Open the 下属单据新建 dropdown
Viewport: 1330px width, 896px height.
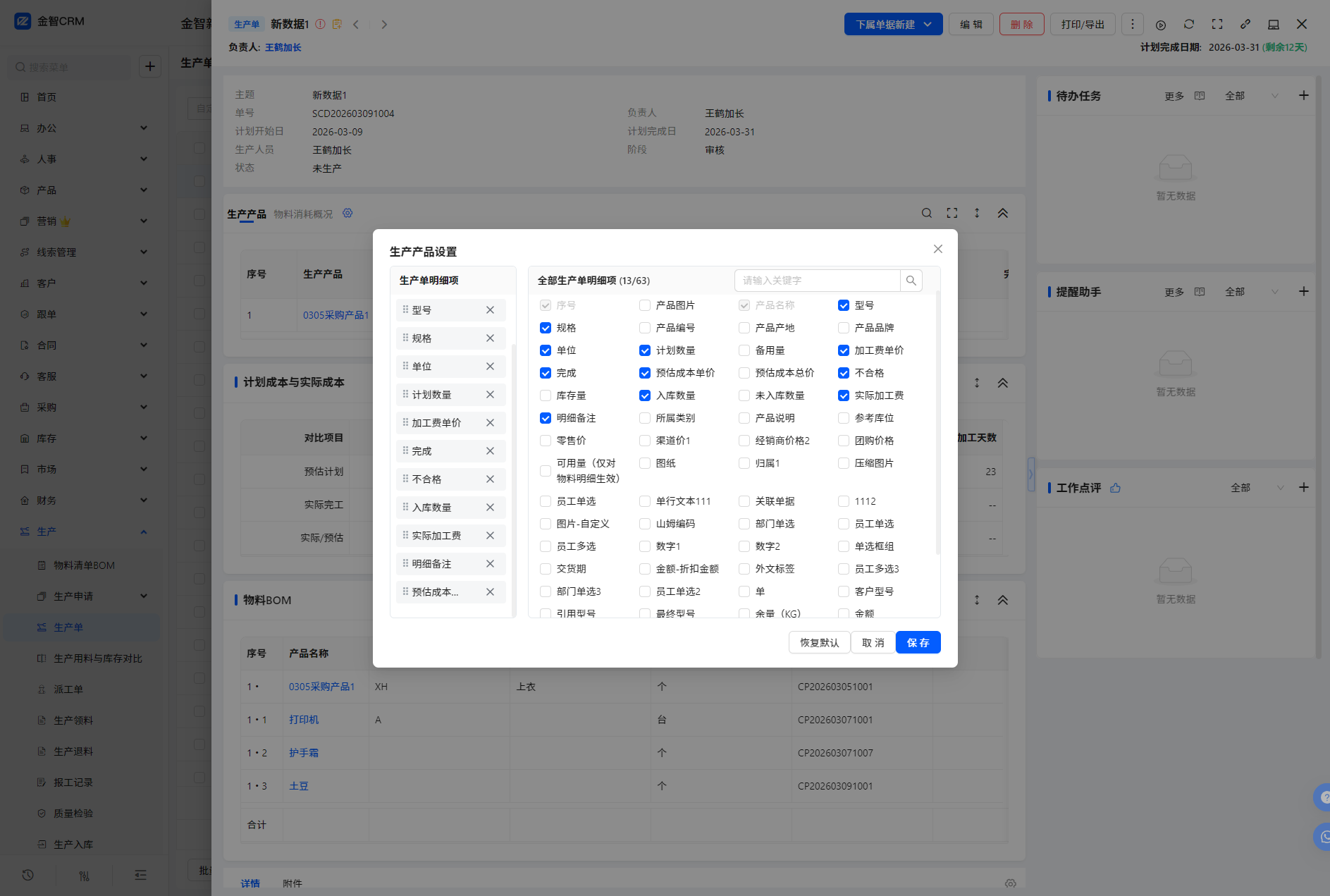(893, 25)
